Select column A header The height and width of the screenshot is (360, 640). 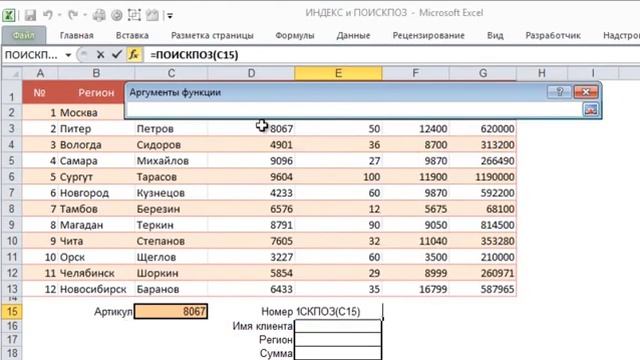tap(40, 73)
